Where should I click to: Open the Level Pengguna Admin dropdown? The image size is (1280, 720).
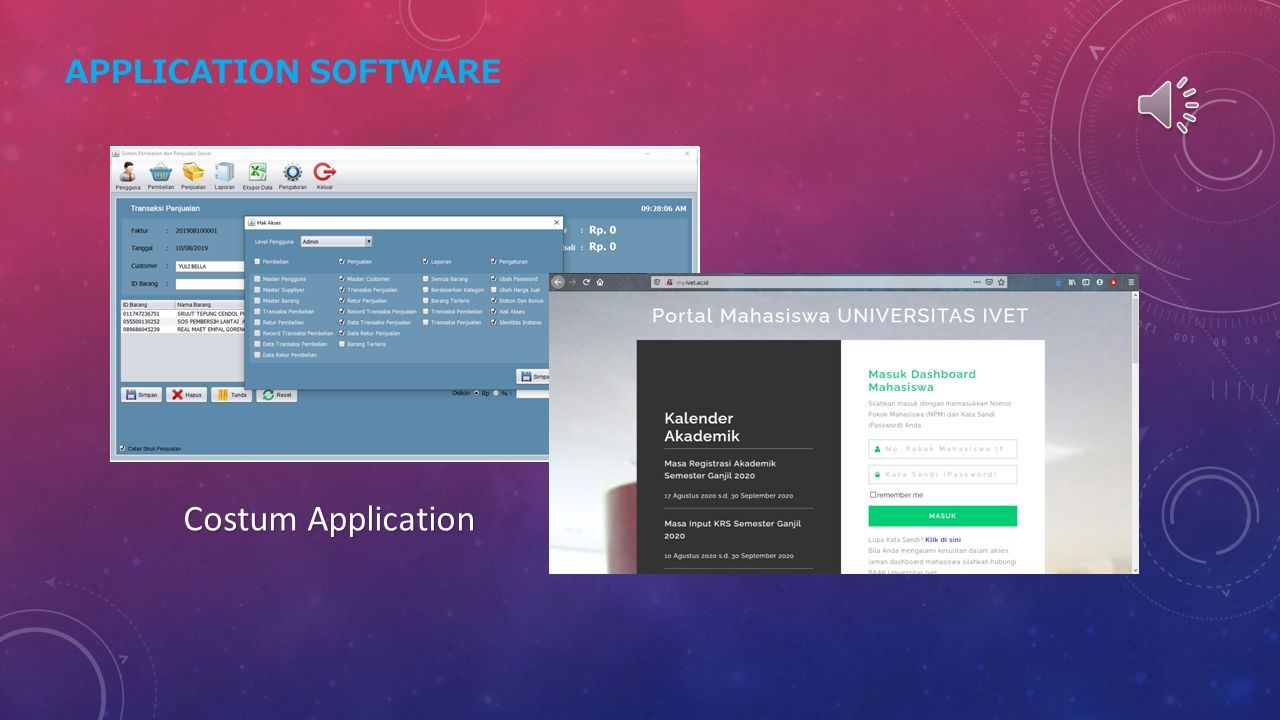[x=336, y=241]
